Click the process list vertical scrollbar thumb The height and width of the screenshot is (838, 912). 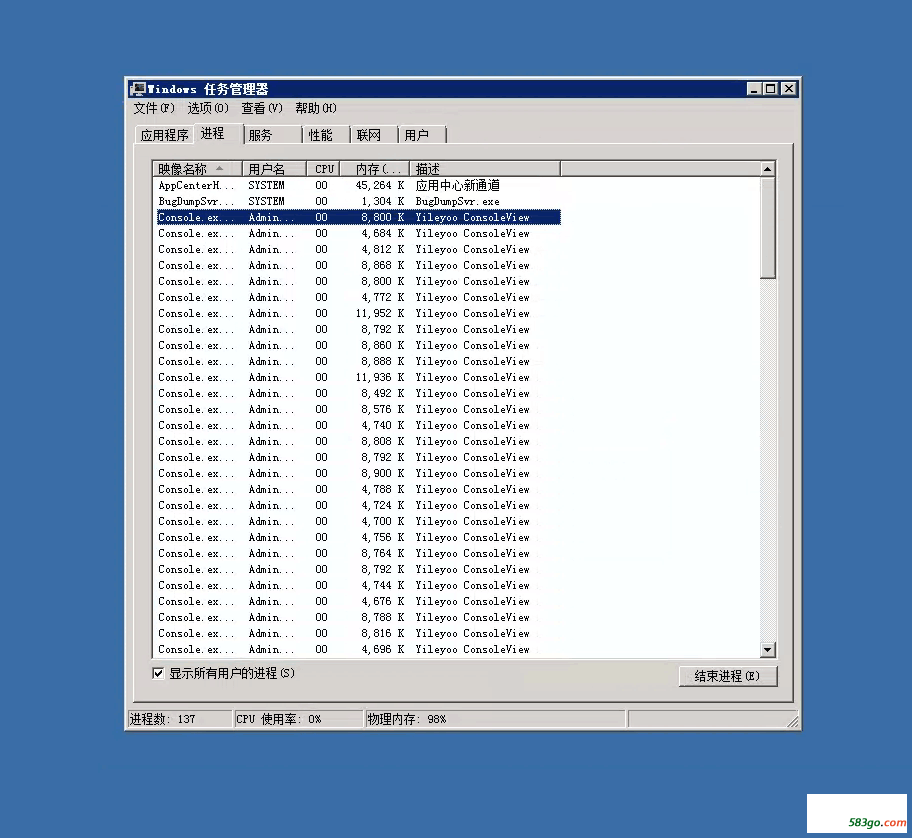coord(768,228)
